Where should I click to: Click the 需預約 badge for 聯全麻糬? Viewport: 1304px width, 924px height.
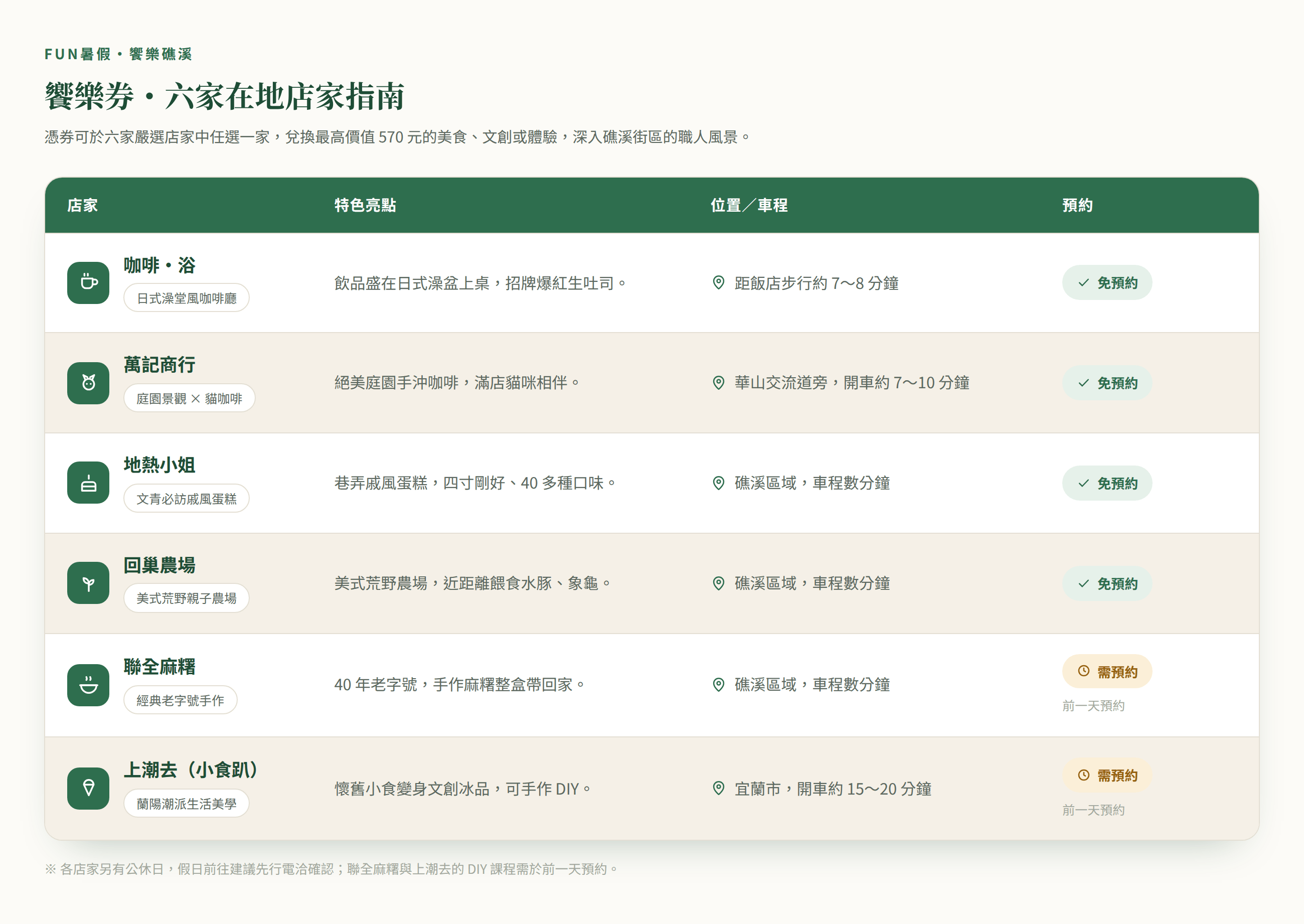pos(1107,671)
